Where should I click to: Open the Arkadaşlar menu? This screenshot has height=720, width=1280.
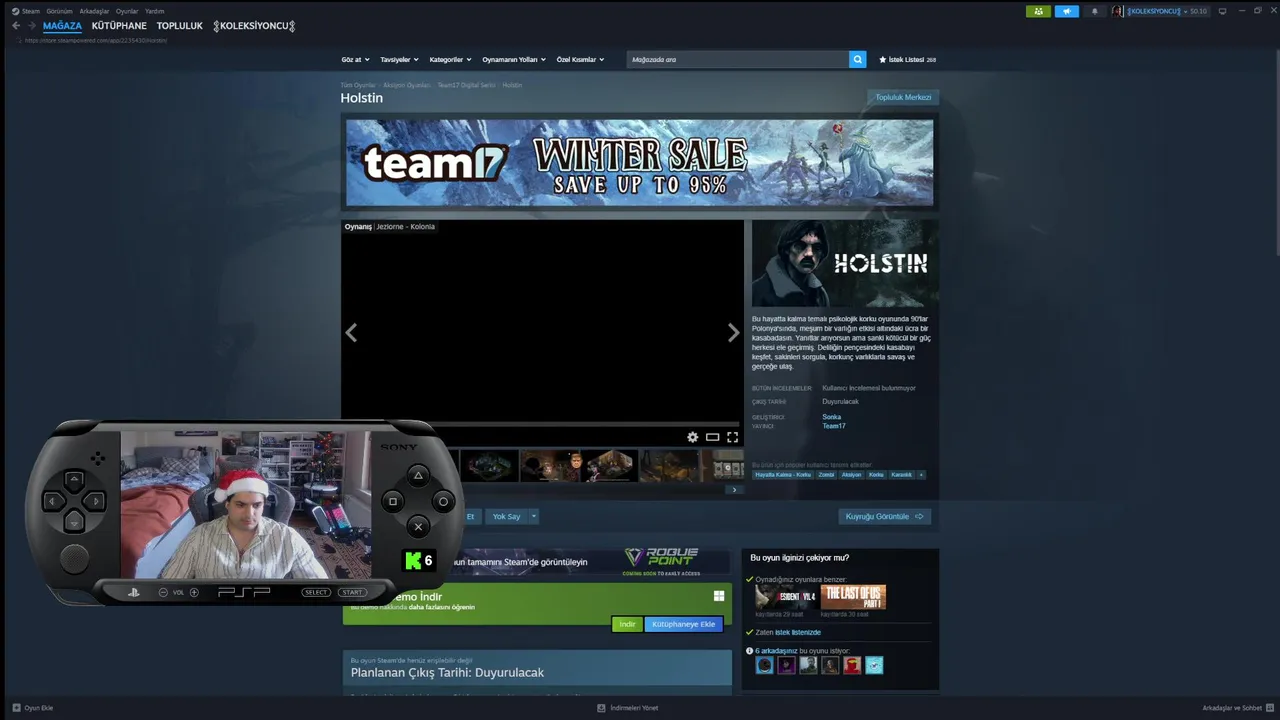tap(94, 11)
